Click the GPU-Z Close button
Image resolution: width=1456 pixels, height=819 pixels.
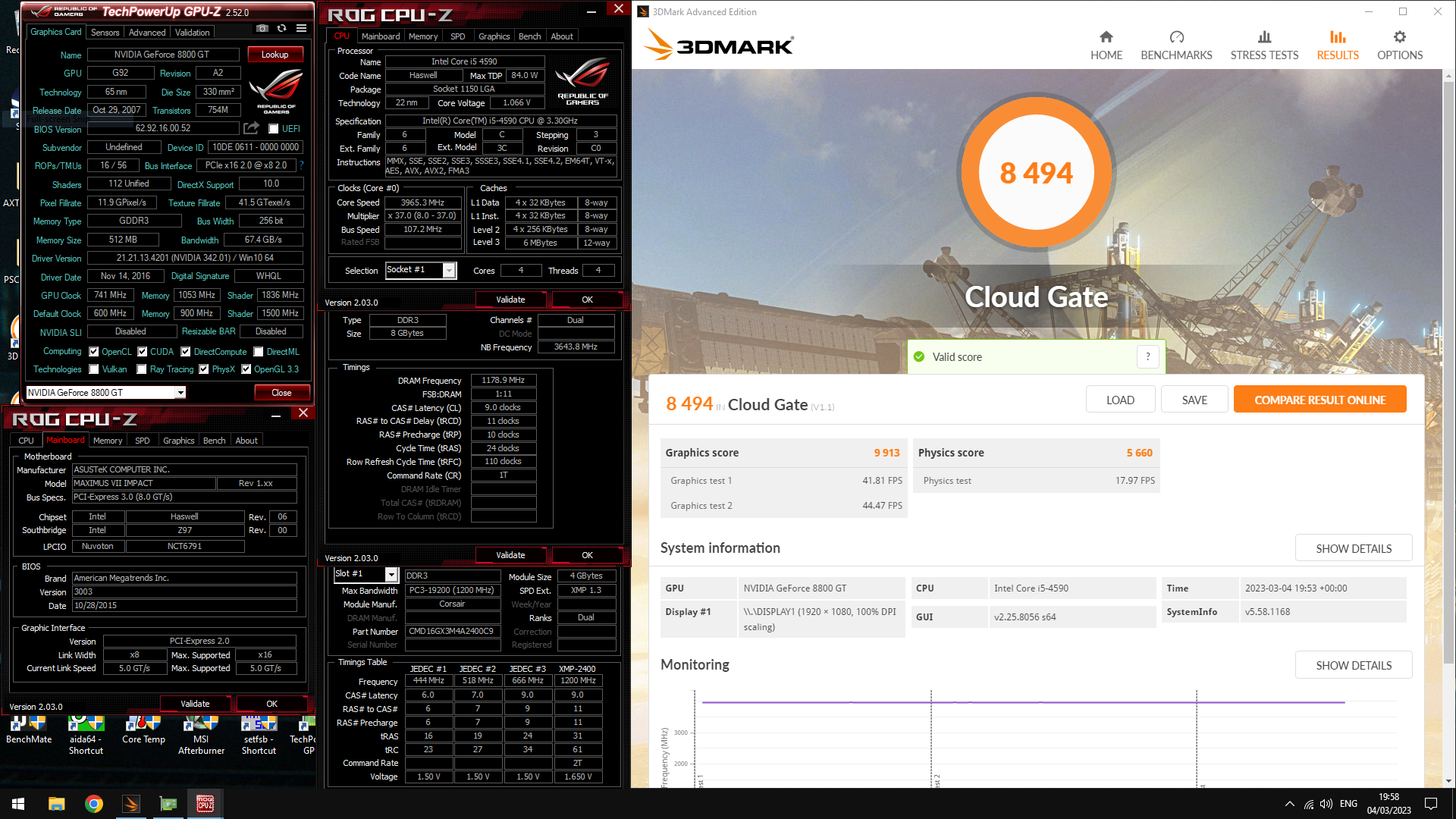coord(281,393)
